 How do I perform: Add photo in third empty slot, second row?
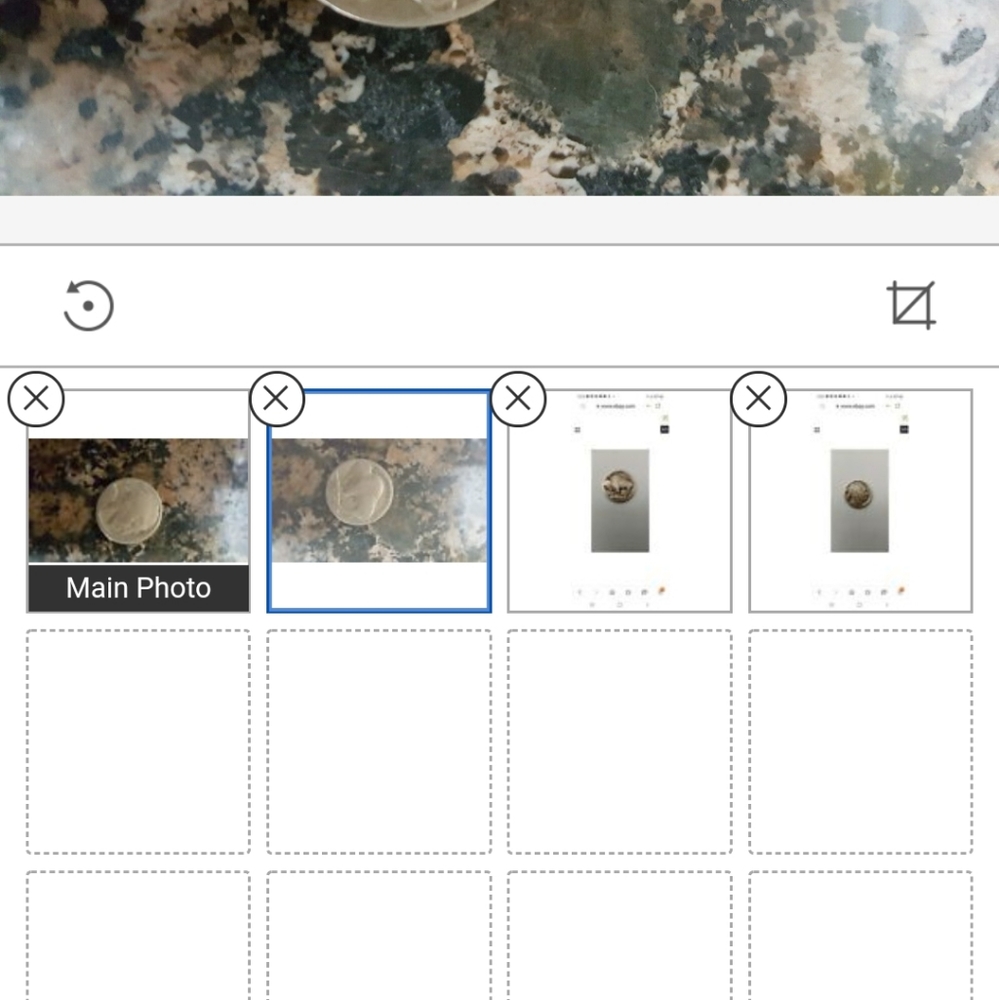pyautogui.click(x=619, y=742)
